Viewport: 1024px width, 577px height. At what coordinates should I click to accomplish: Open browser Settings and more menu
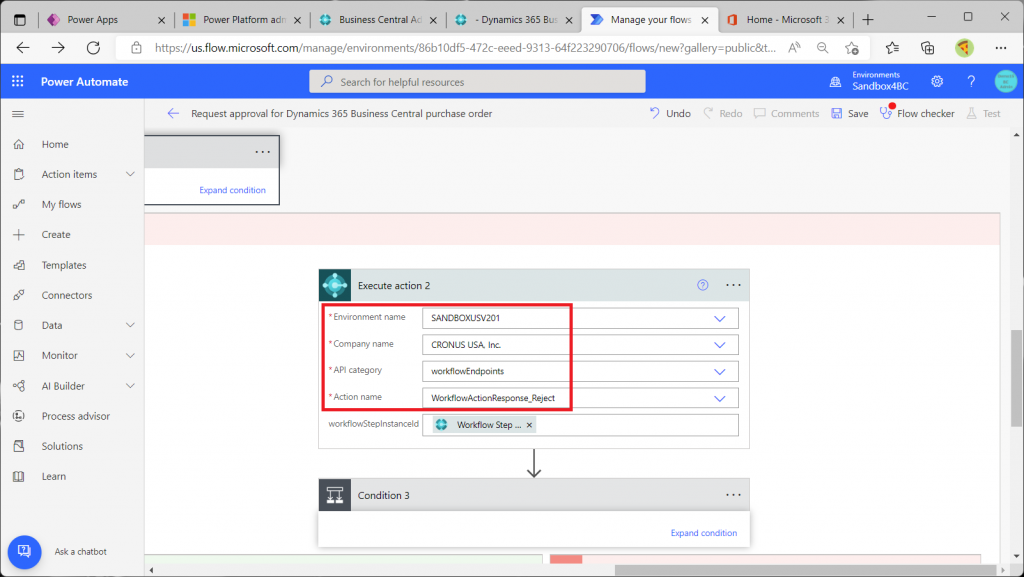click(1000, 48)
